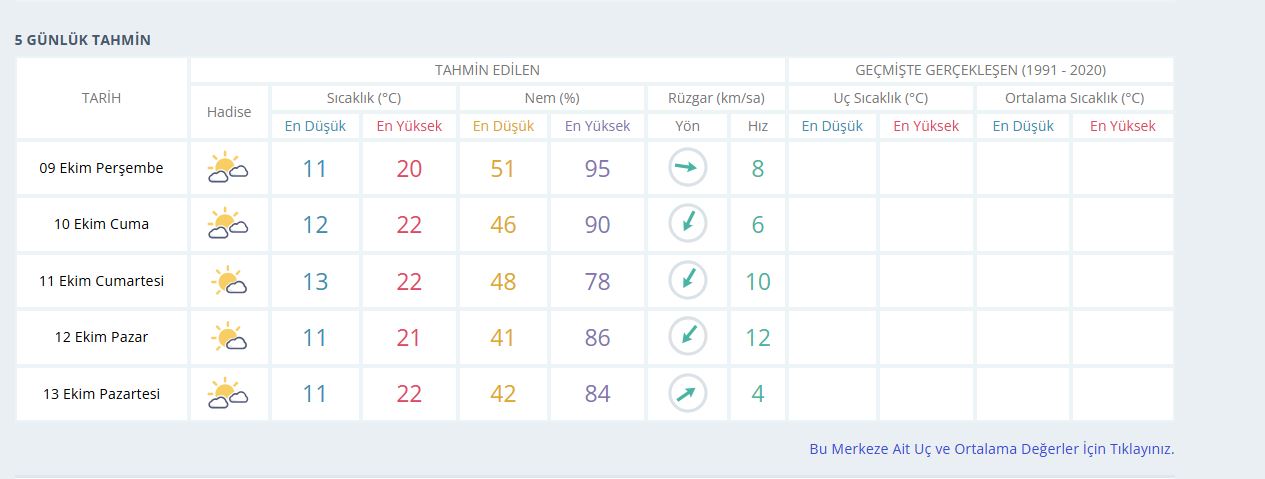
Task: Click the Hadise column header
Action: pos(229,112)
